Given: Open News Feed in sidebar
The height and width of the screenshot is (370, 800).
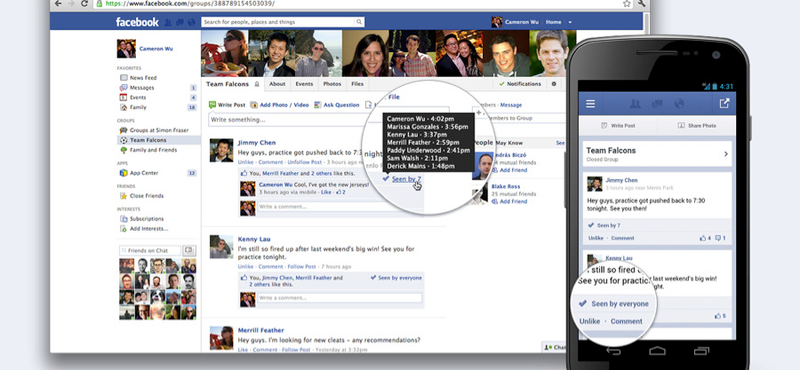Looking at the screenshot, I should [143, 78].
